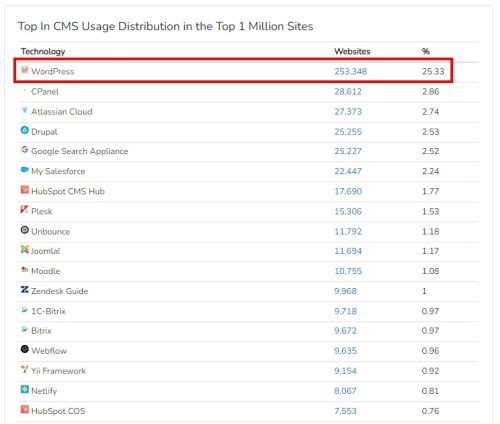500x424 pixels.
Task: Click Joomla! website count 11,694
Action: pos(348,251)
